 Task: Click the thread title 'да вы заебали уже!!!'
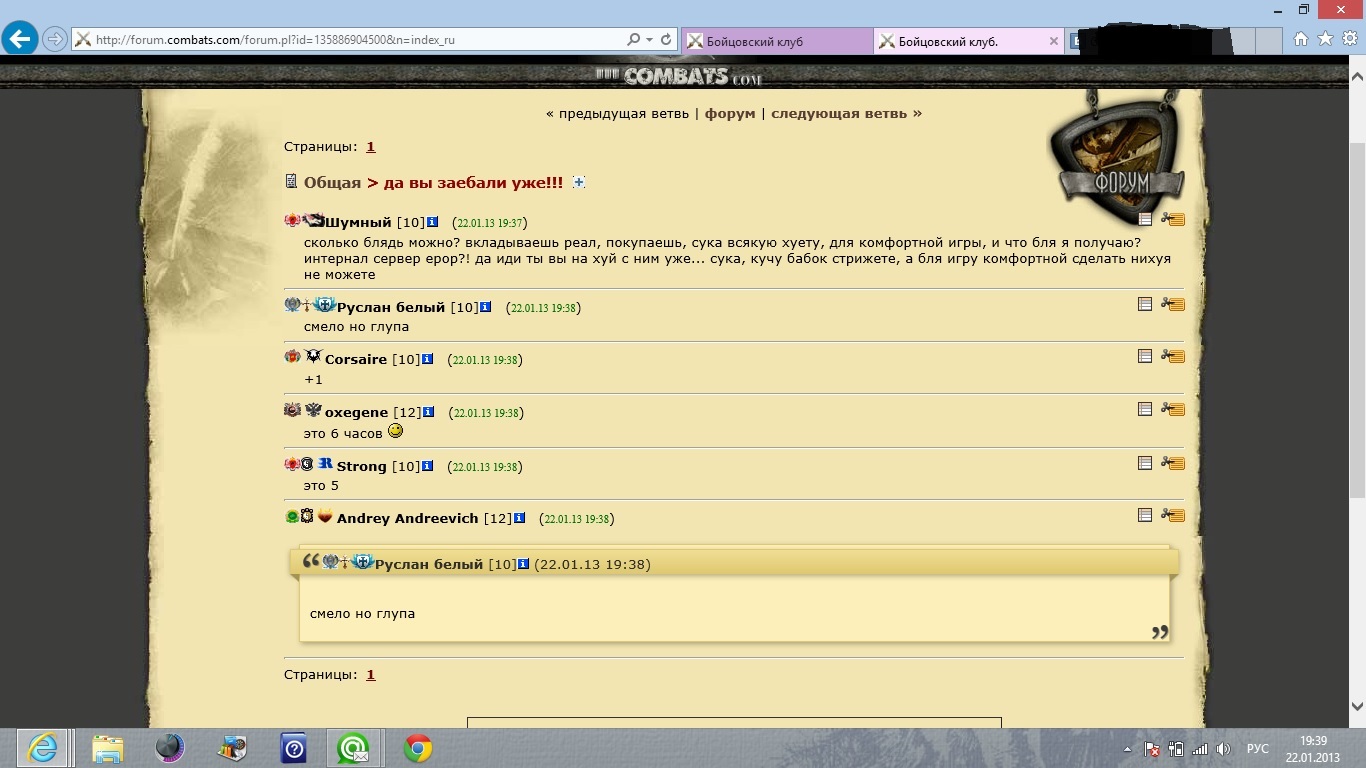[x=473, y=183]
